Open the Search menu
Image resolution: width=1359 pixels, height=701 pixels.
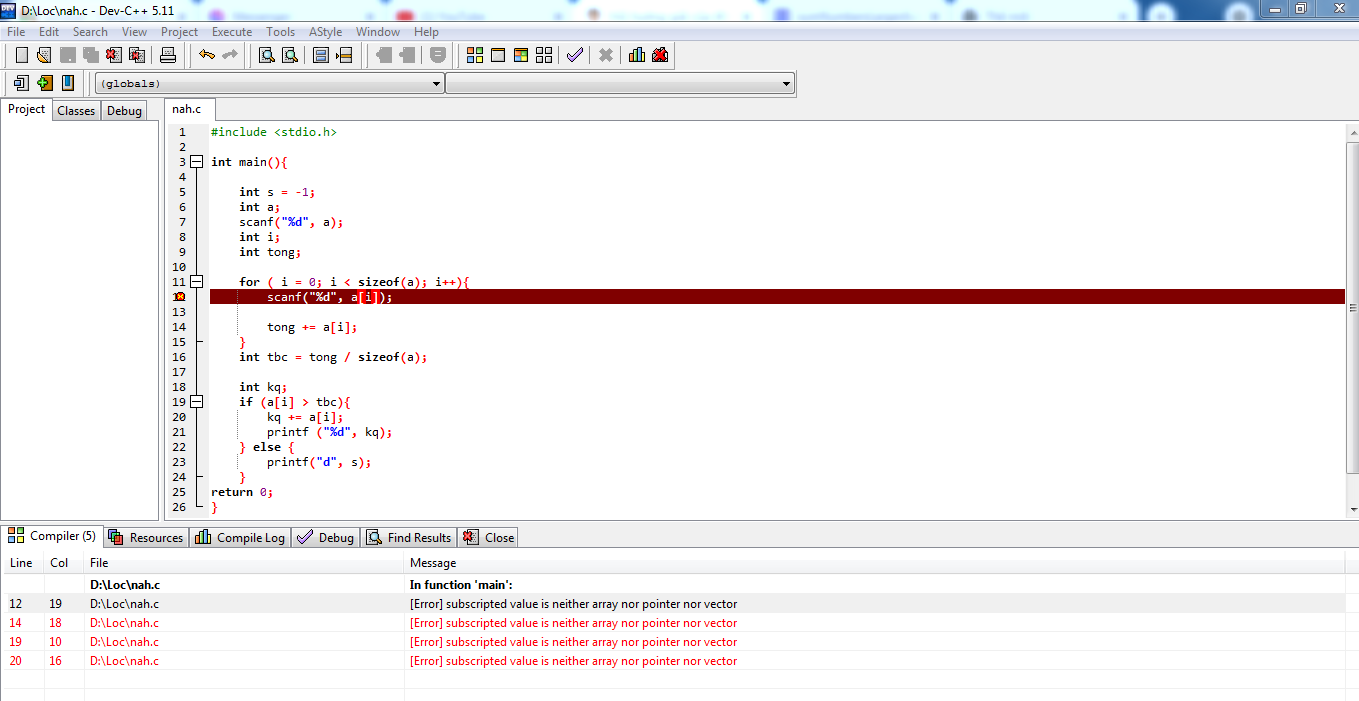90,32
